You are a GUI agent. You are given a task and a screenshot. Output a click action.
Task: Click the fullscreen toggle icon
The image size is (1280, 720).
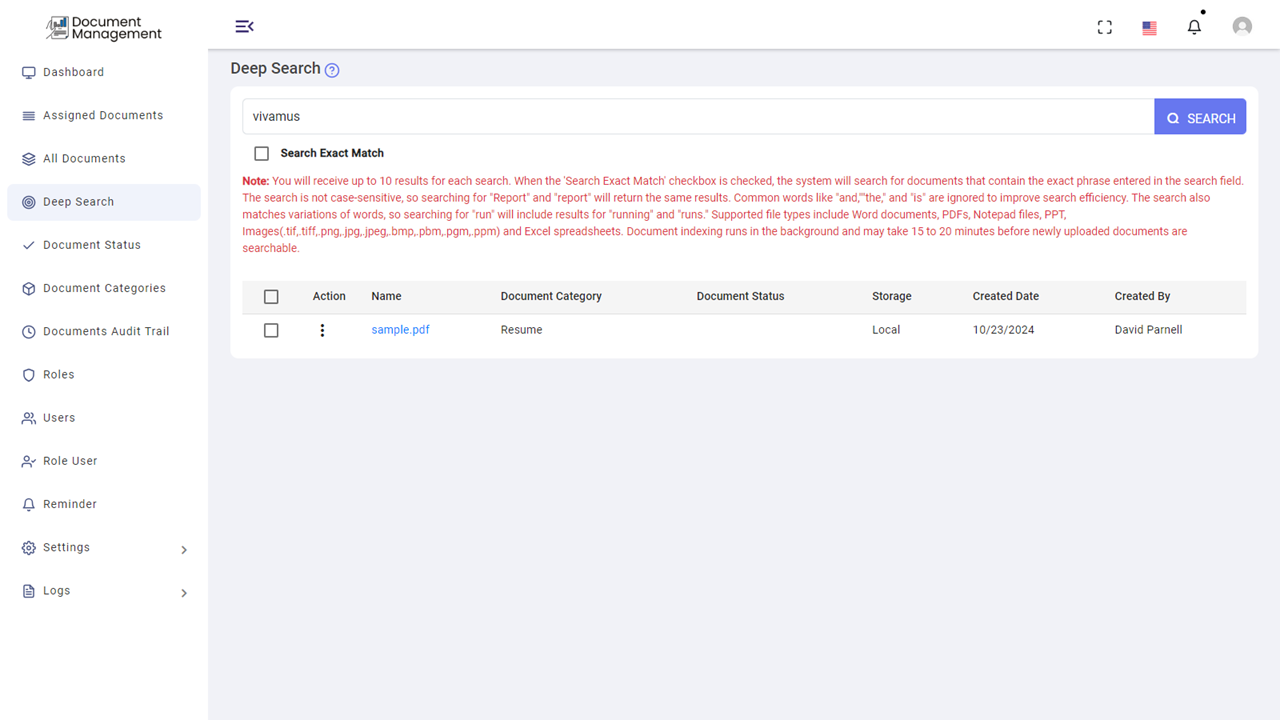(1104, 27)
